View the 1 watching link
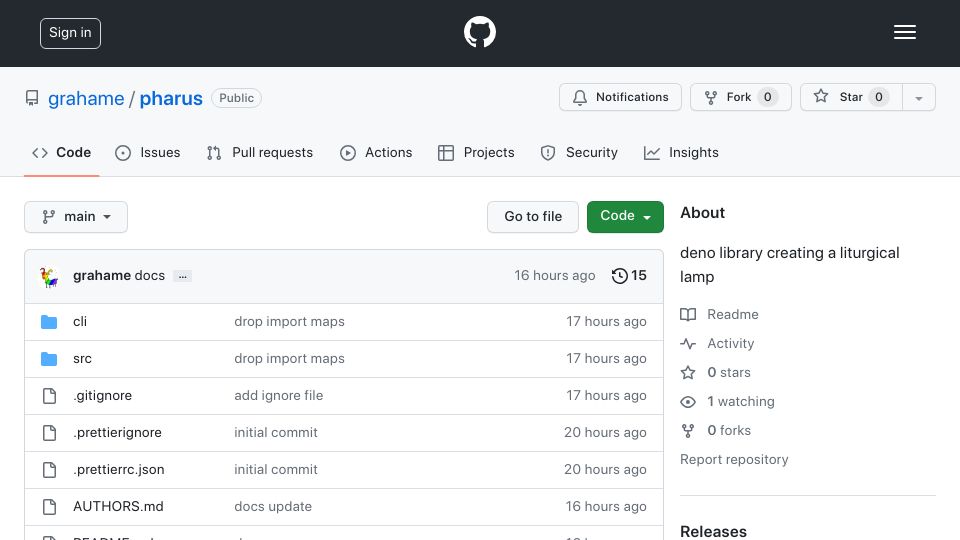The image size is (960, 540). click(727, 402)
